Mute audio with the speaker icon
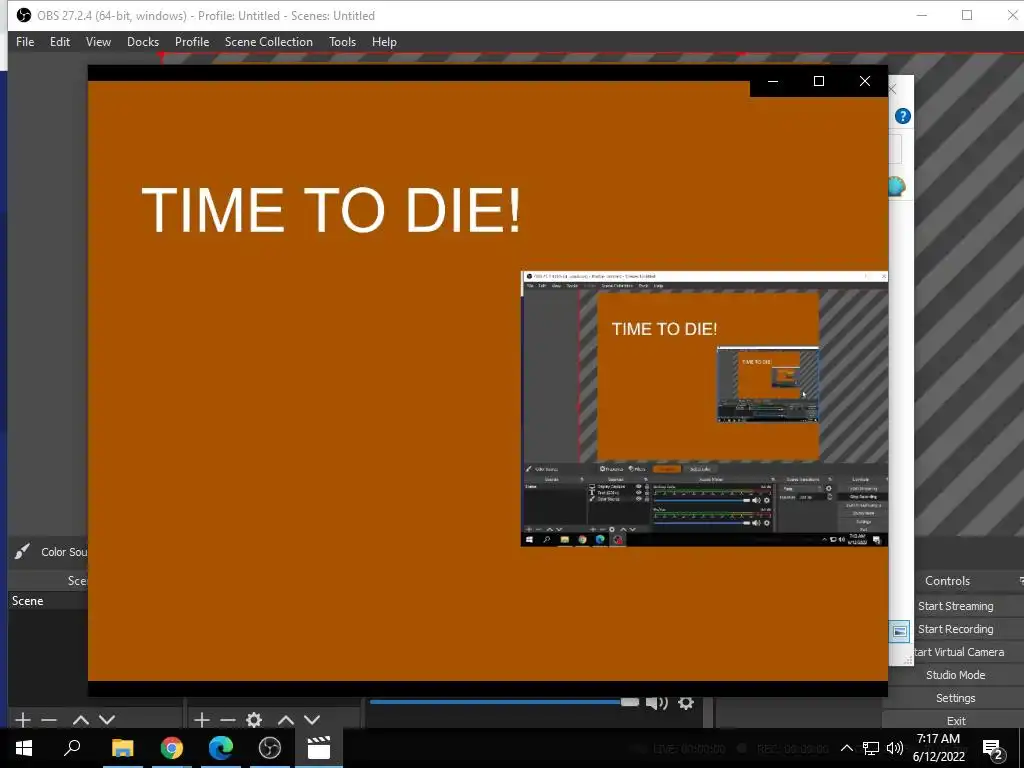 [x=656, y=703]
